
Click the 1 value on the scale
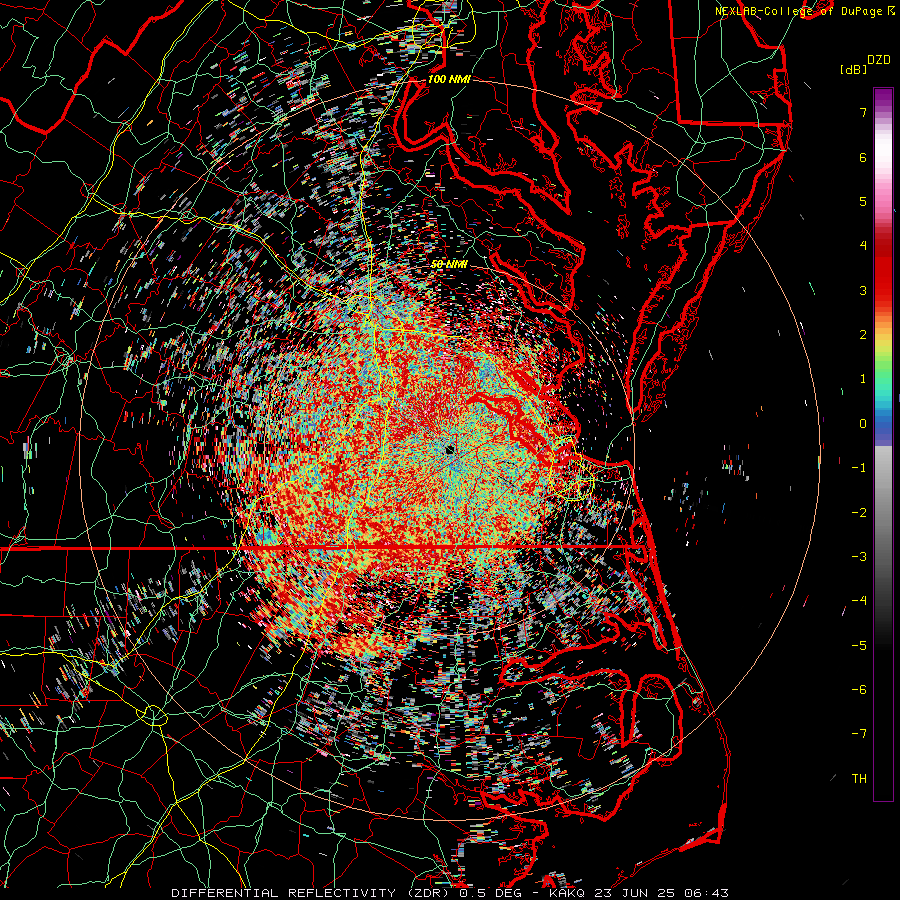(x=863, y=379)
